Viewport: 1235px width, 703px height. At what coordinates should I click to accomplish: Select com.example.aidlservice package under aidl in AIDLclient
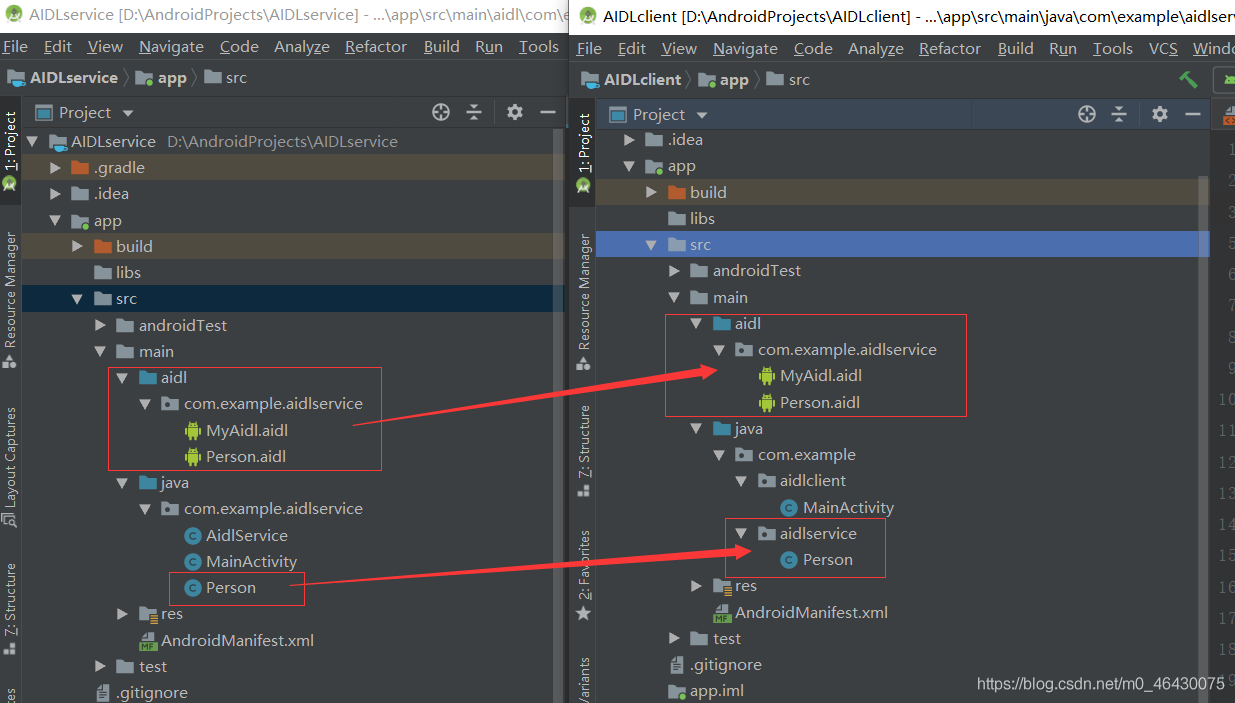[x=835, y=349]
